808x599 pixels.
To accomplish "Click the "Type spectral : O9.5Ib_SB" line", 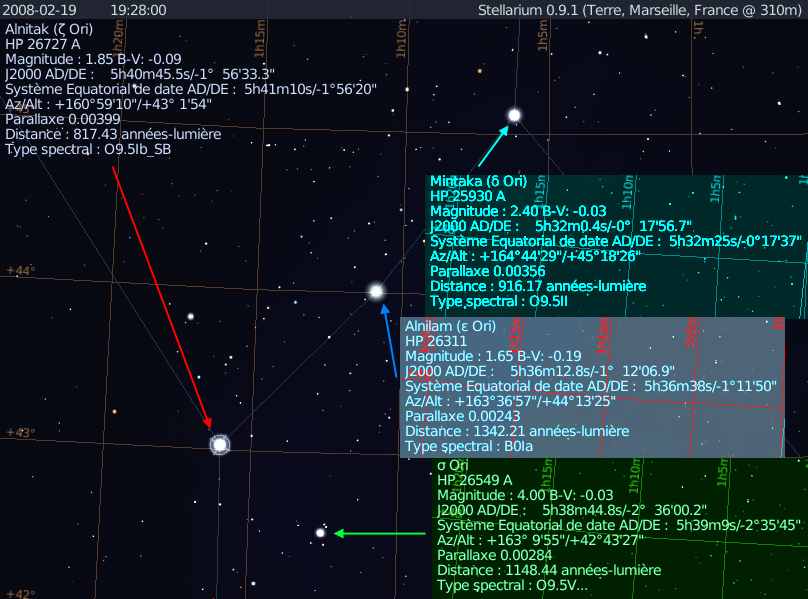I will (88, 149).
